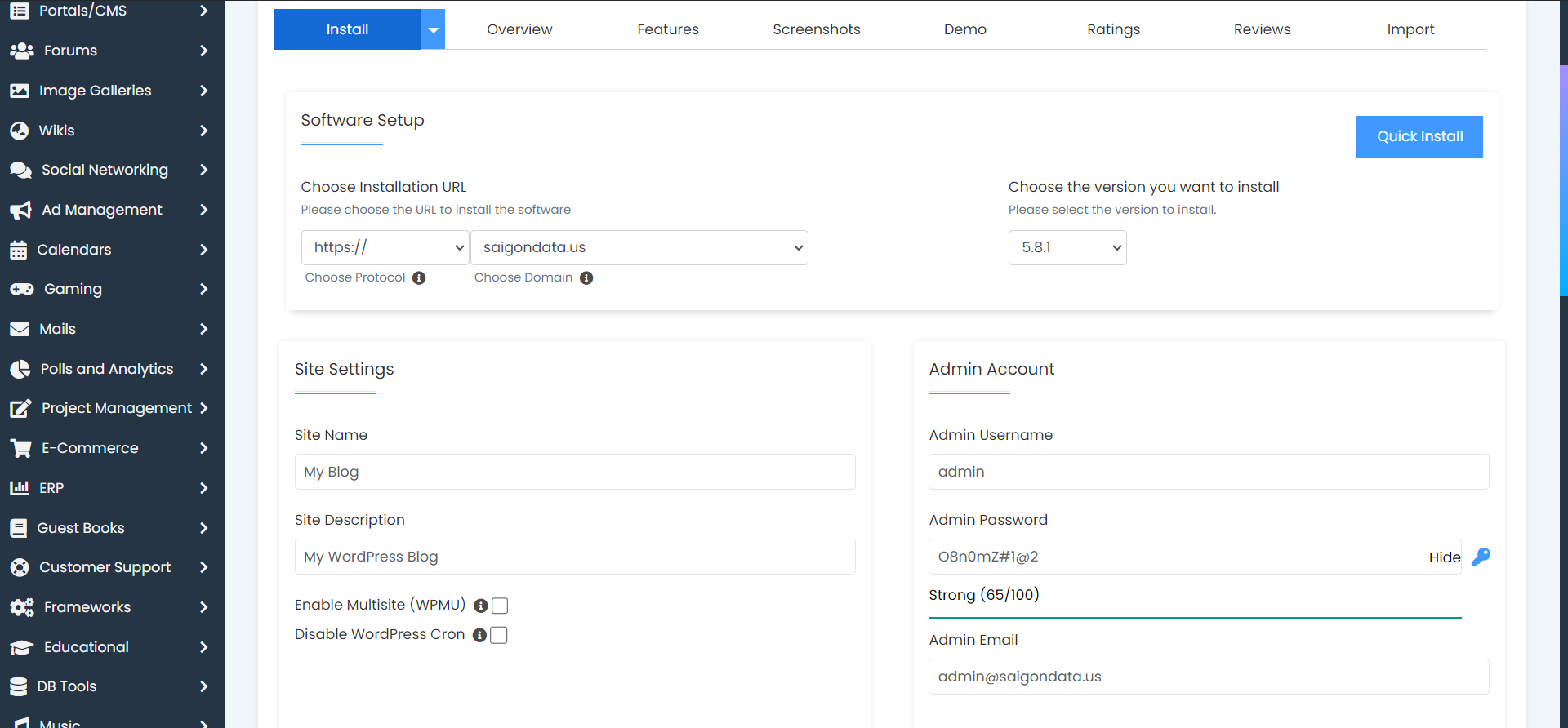
Task: Click the E-Commerce cart icon
Action: click(20, 448)
